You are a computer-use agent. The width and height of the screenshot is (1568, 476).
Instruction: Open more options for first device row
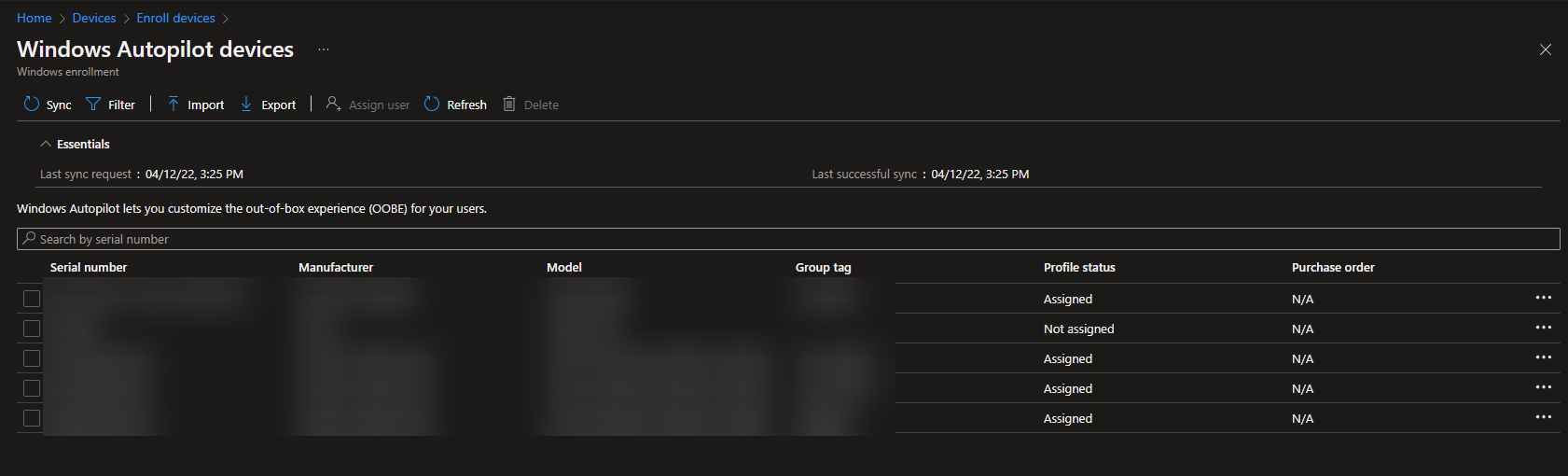pos(1544,298)
